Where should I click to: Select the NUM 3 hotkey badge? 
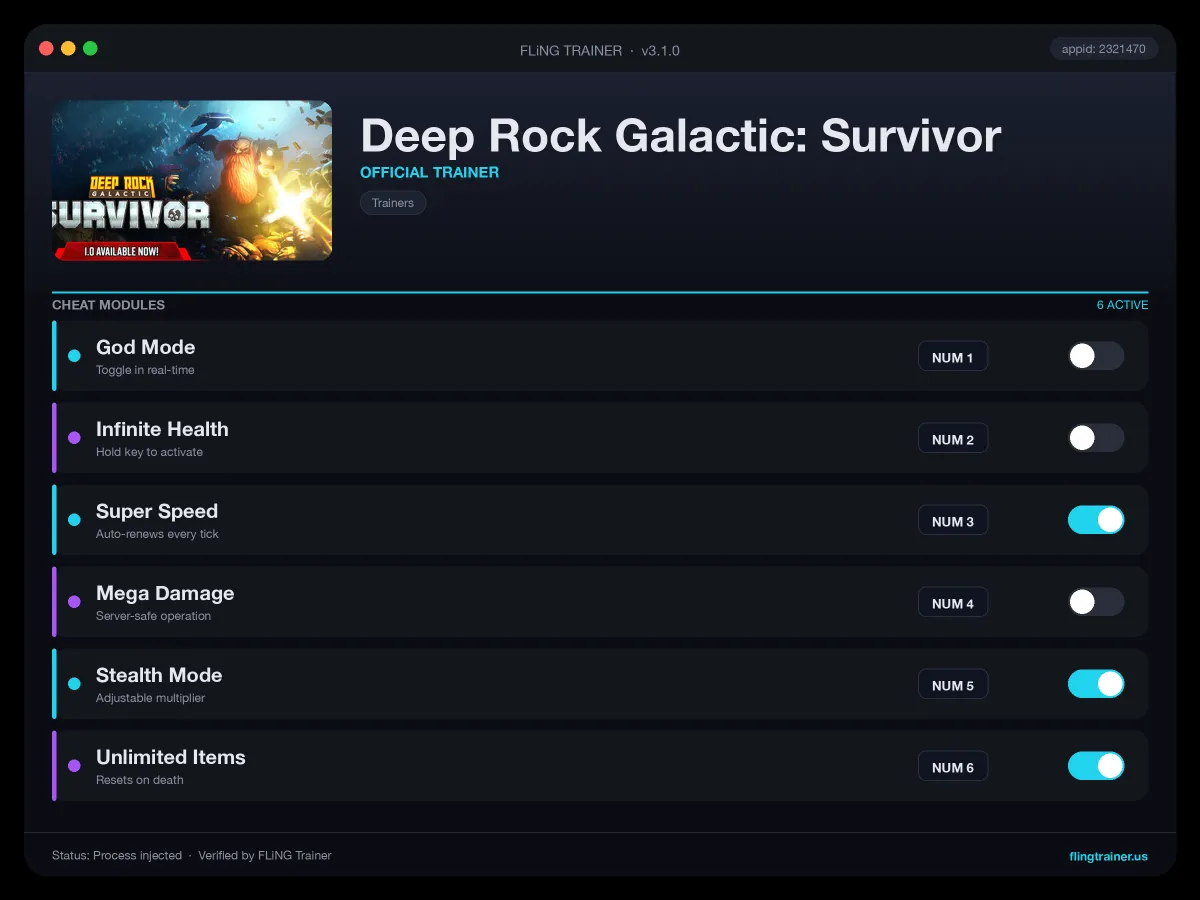(953, 521)
